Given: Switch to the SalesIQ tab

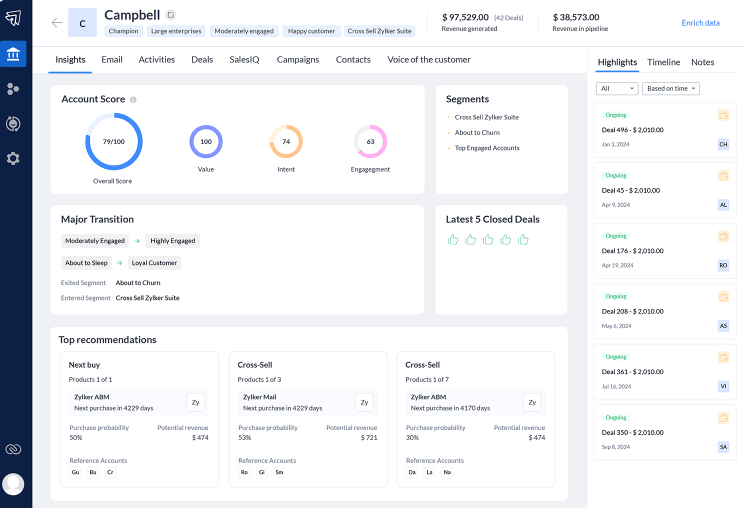Looking at the screenshot, I should pos(245,60).
